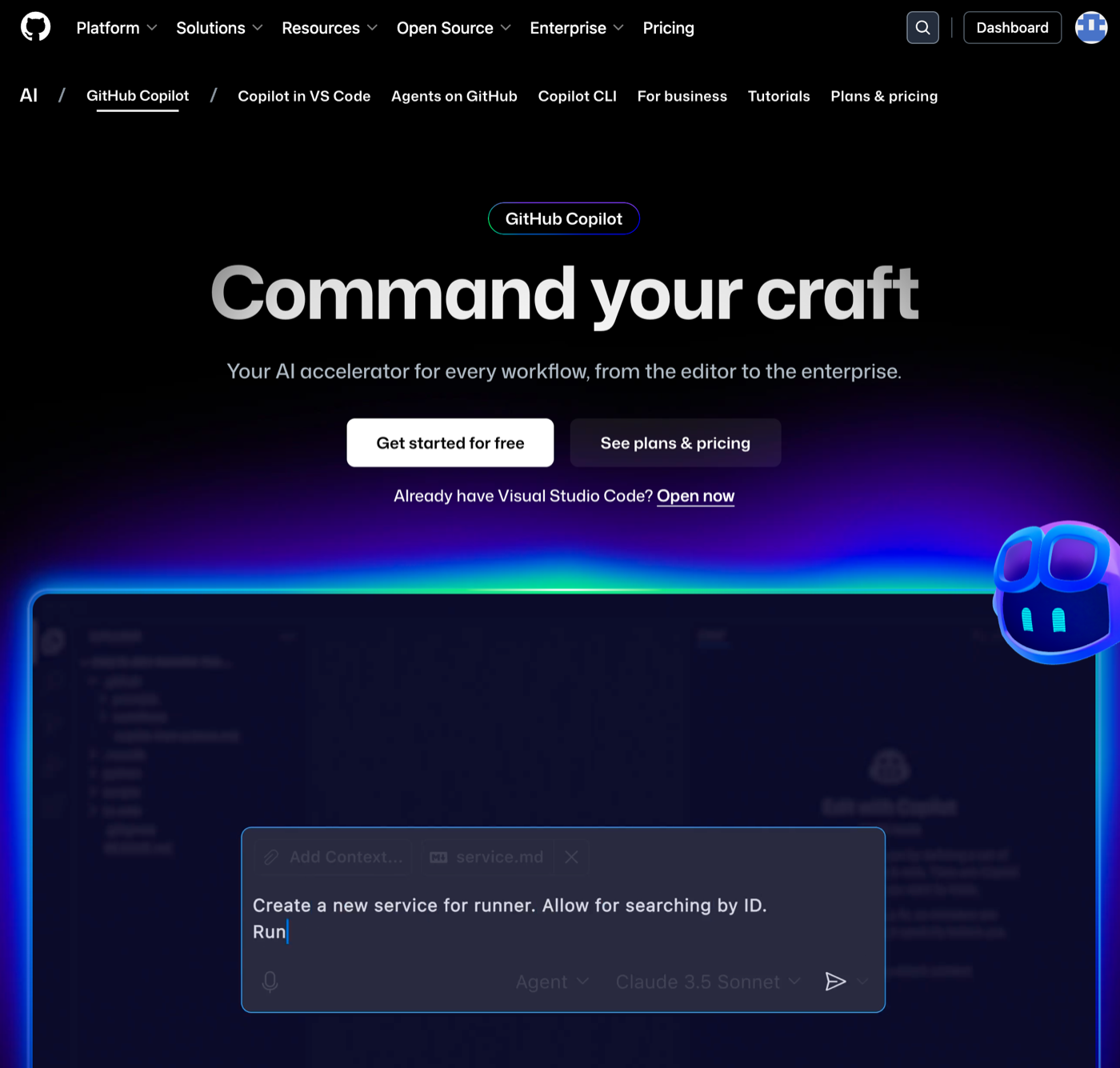Send the prompt using the paper-plane icon

pyautogui.click(x=835, y=982)
